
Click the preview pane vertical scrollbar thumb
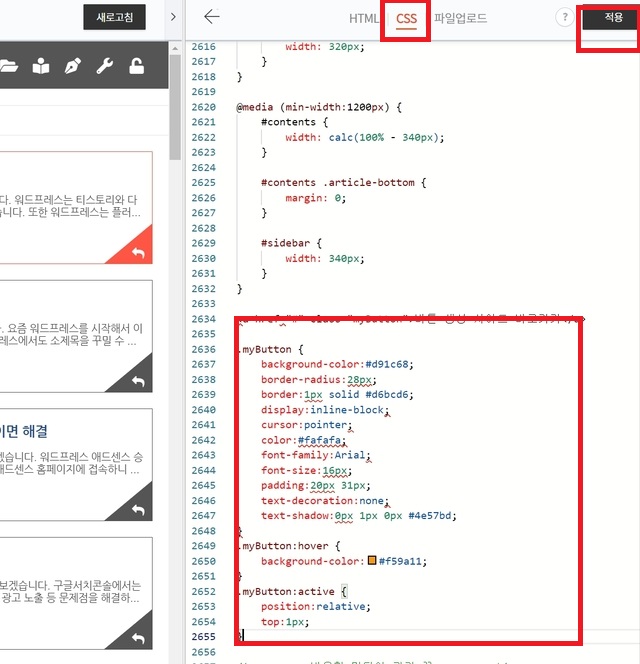(x=175, y=106)
